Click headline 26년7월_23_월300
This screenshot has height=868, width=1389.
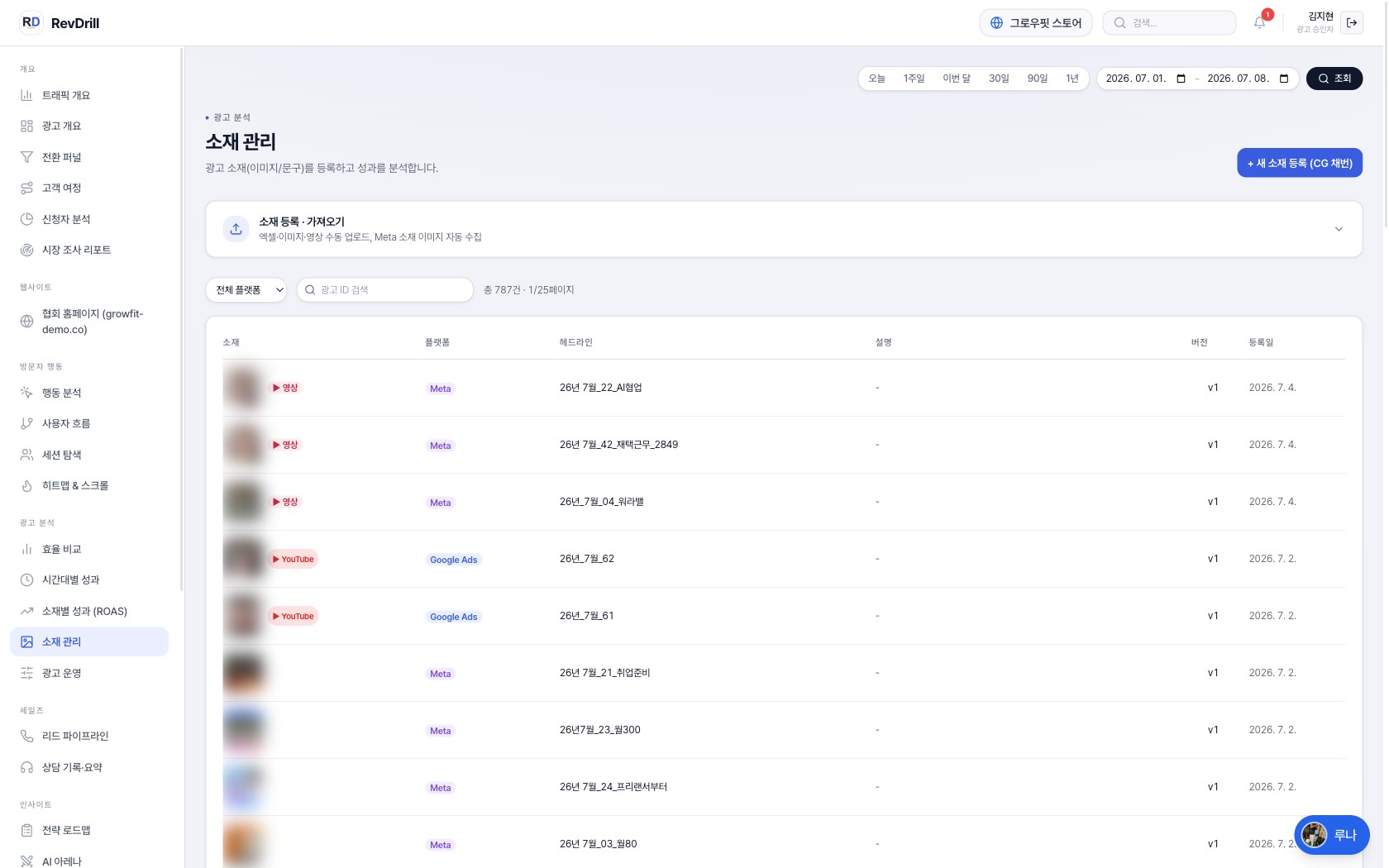[599, 730]
